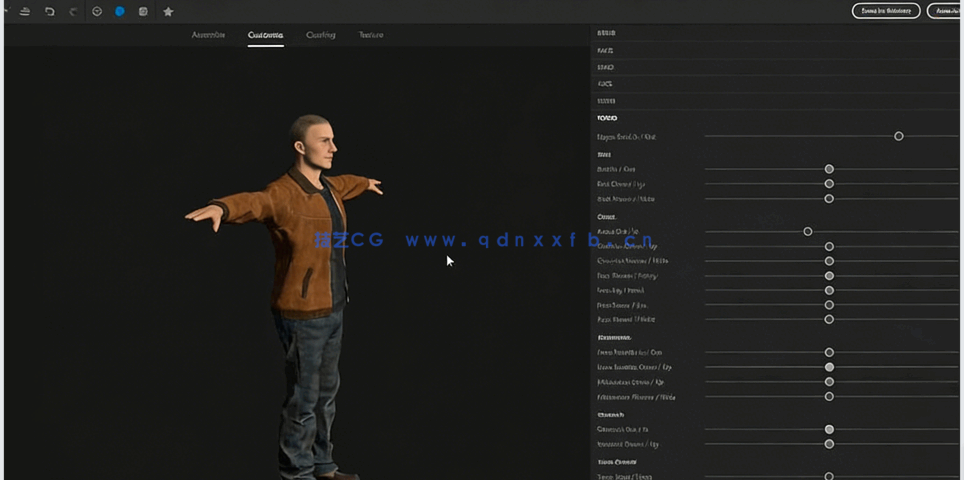Screen dimensions: 964x480
Task: Expand the LEGS customization section
Action: [606, 84]
